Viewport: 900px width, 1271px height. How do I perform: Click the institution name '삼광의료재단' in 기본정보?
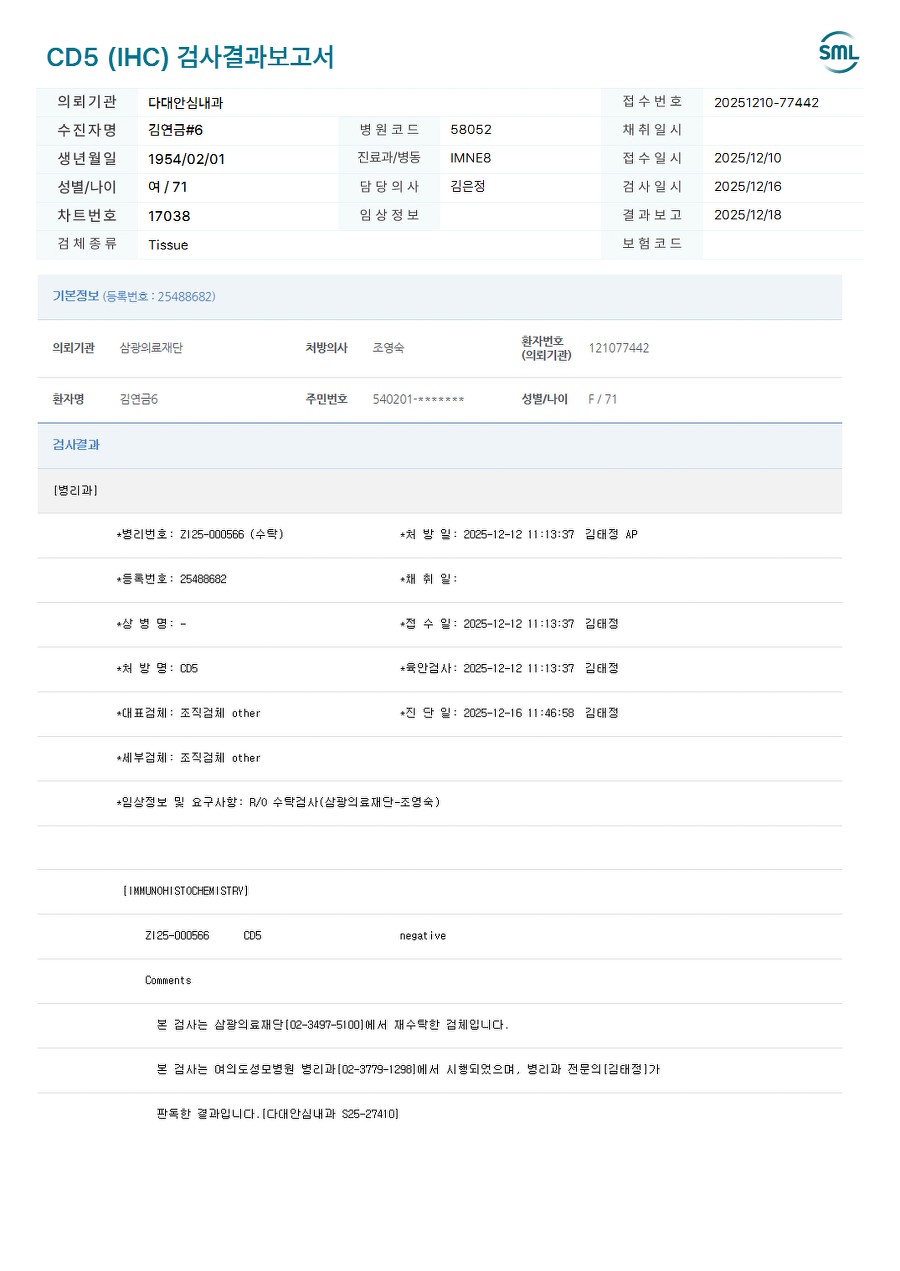(x=151, y=348)
